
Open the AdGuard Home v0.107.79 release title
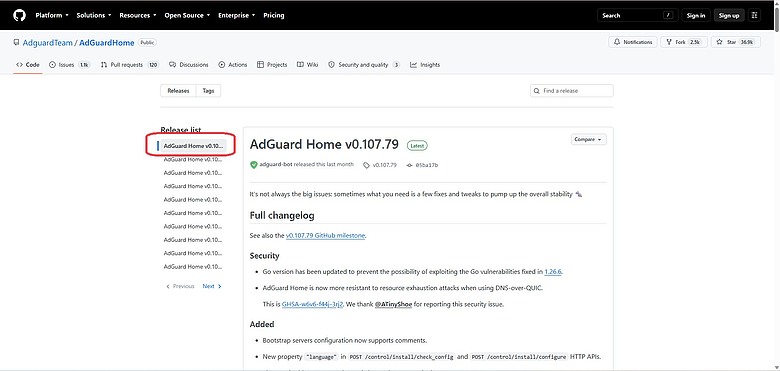(324, 144)
